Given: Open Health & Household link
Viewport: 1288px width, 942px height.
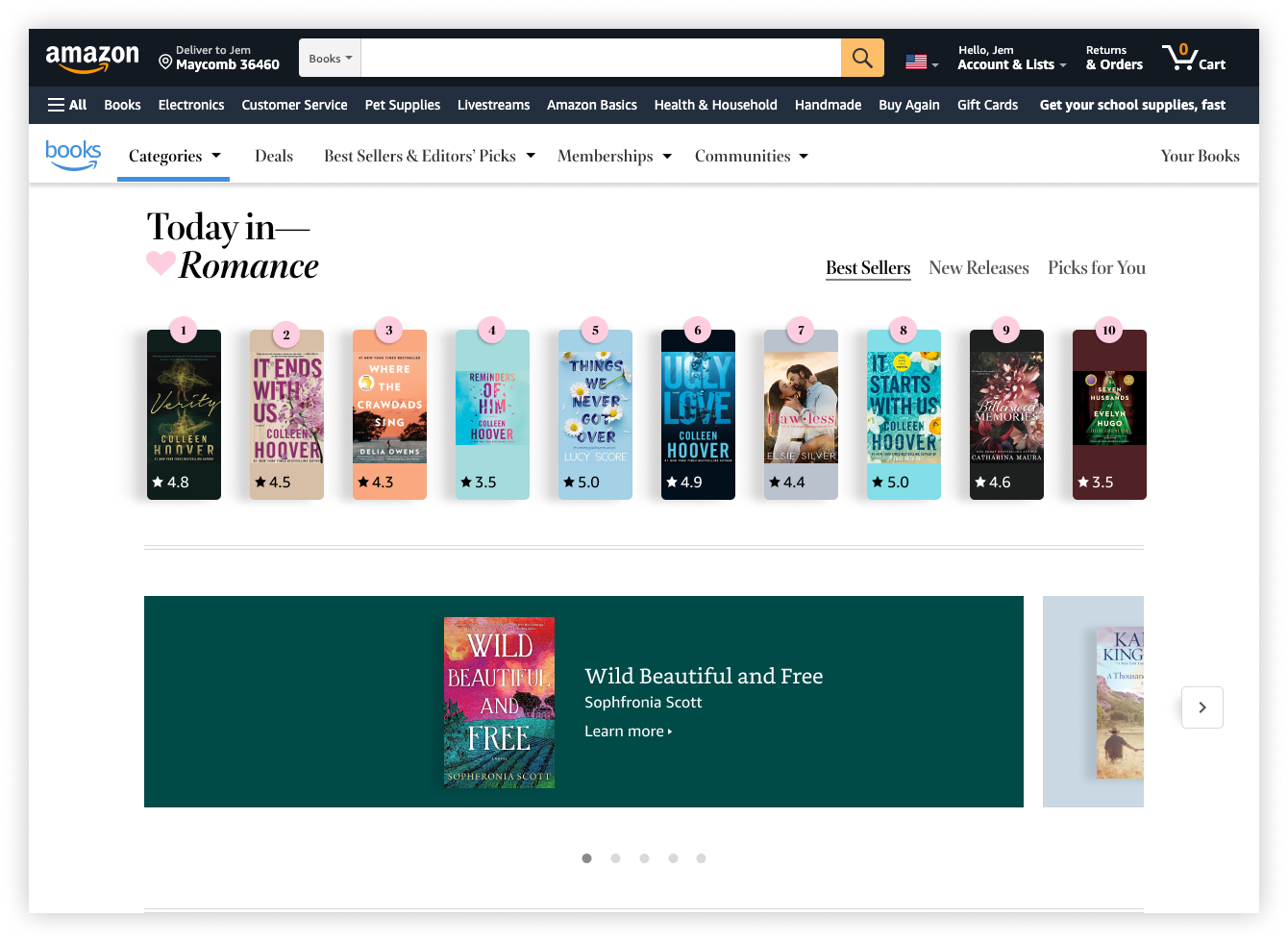Looking at the screenshot, I should coord(716,105).
